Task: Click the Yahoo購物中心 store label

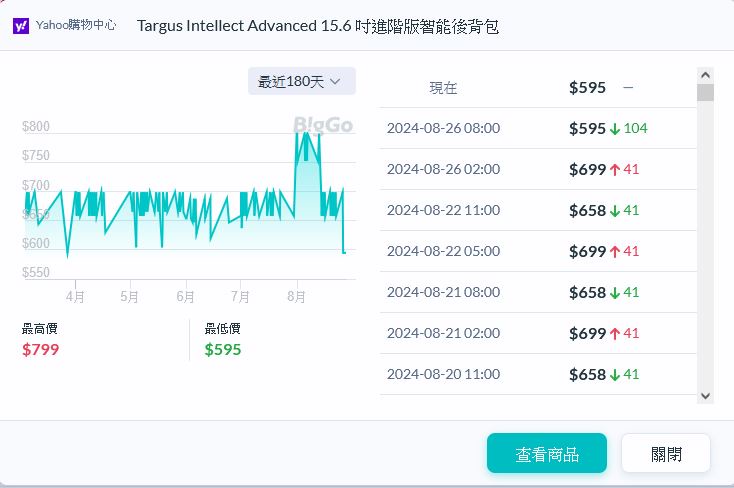Action: click(76, 26)
